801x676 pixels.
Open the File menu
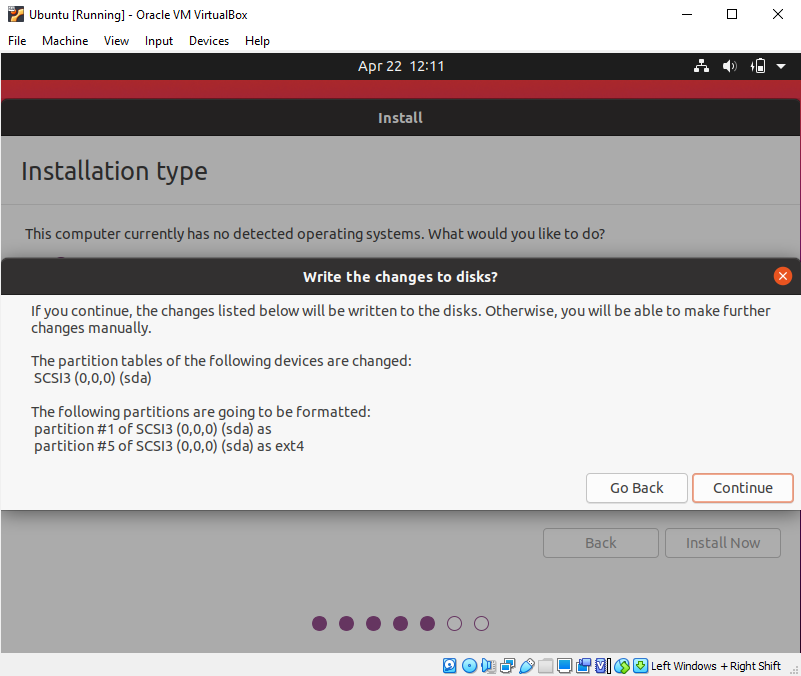(17, 41)
